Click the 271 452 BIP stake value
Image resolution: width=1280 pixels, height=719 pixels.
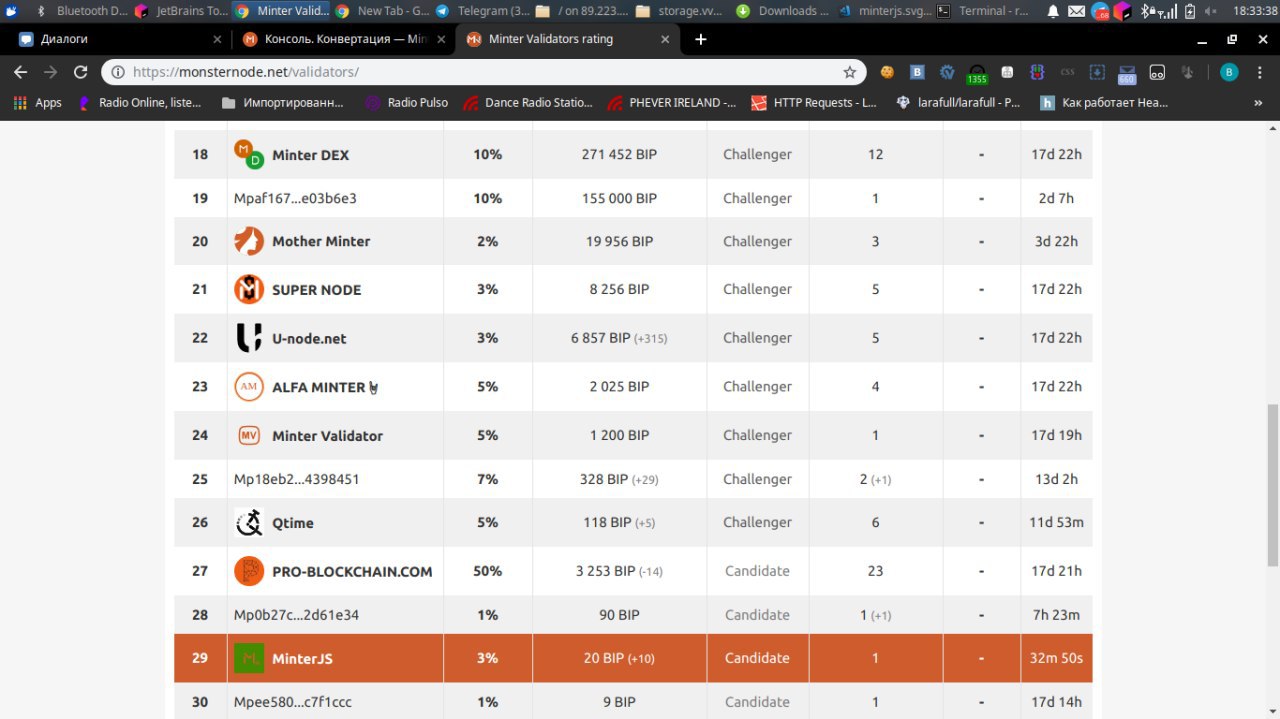tap(619, 155)
